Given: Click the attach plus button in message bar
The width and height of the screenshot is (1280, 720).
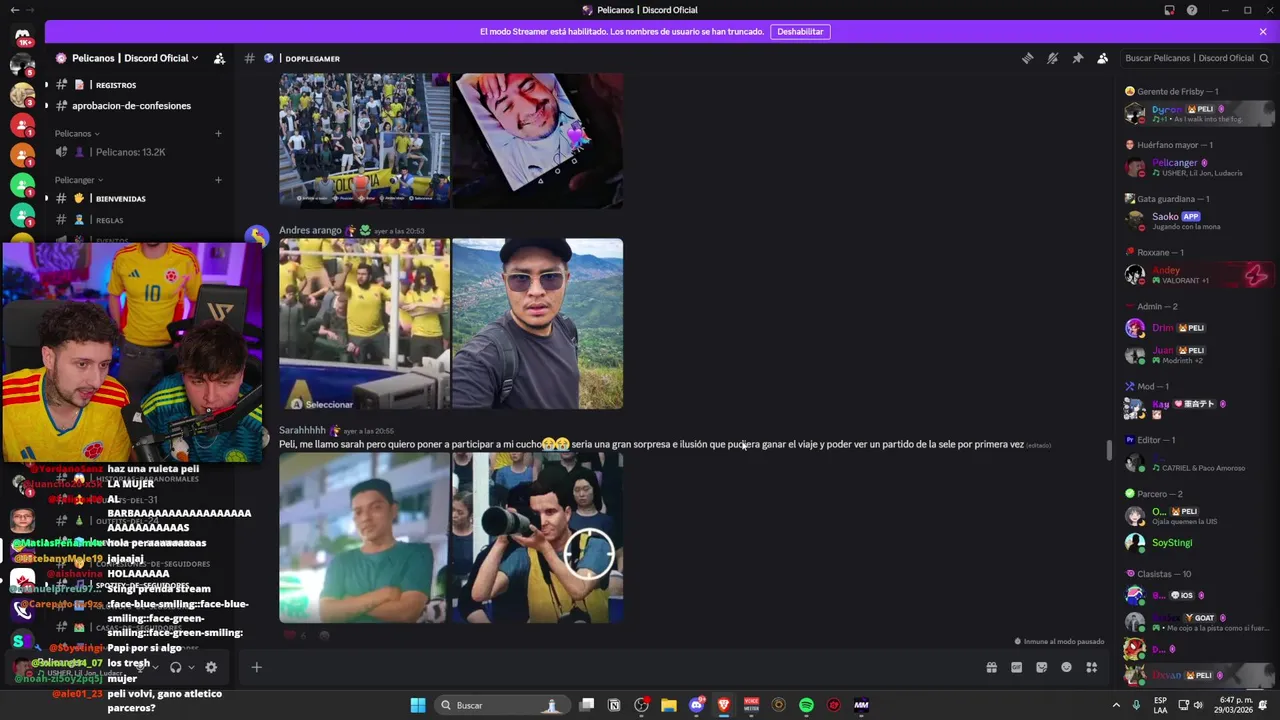Looking at the screenshot, I should (256, 667).
